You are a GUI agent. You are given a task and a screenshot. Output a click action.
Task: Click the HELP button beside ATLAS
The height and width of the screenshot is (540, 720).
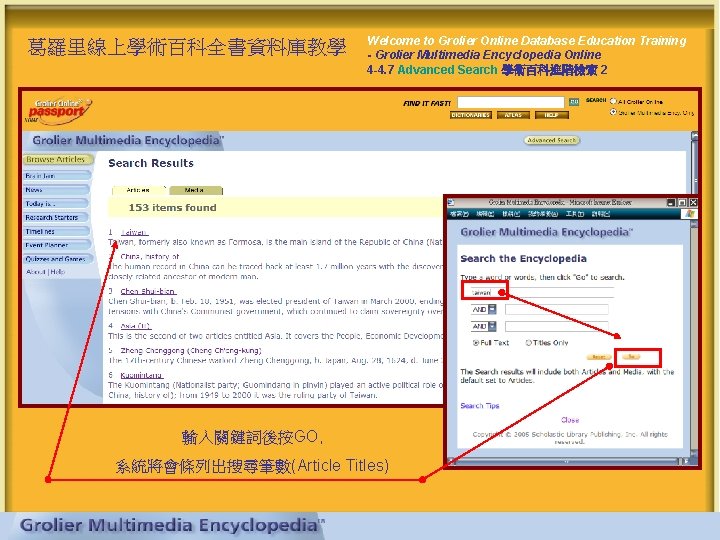coord(551,115)
